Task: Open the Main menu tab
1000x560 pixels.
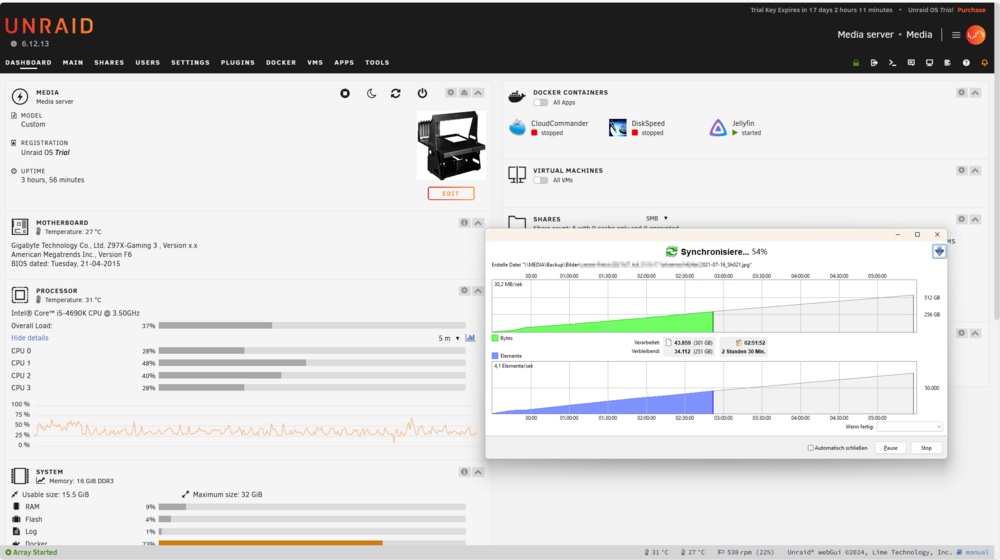Action: coord(73,63)
